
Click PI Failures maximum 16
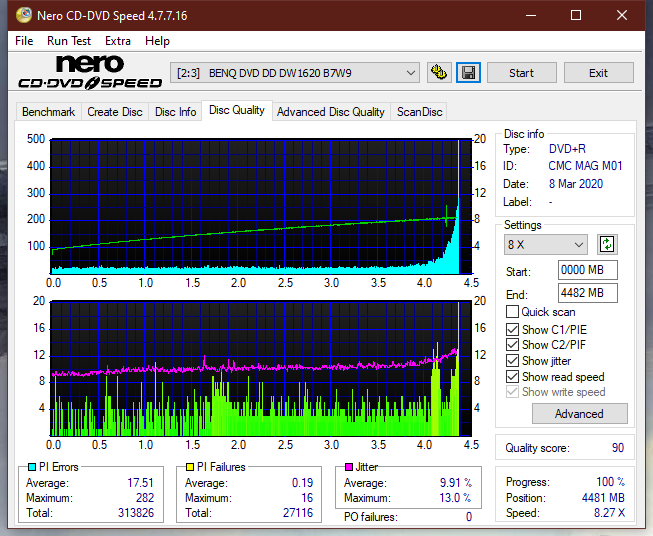307,498
